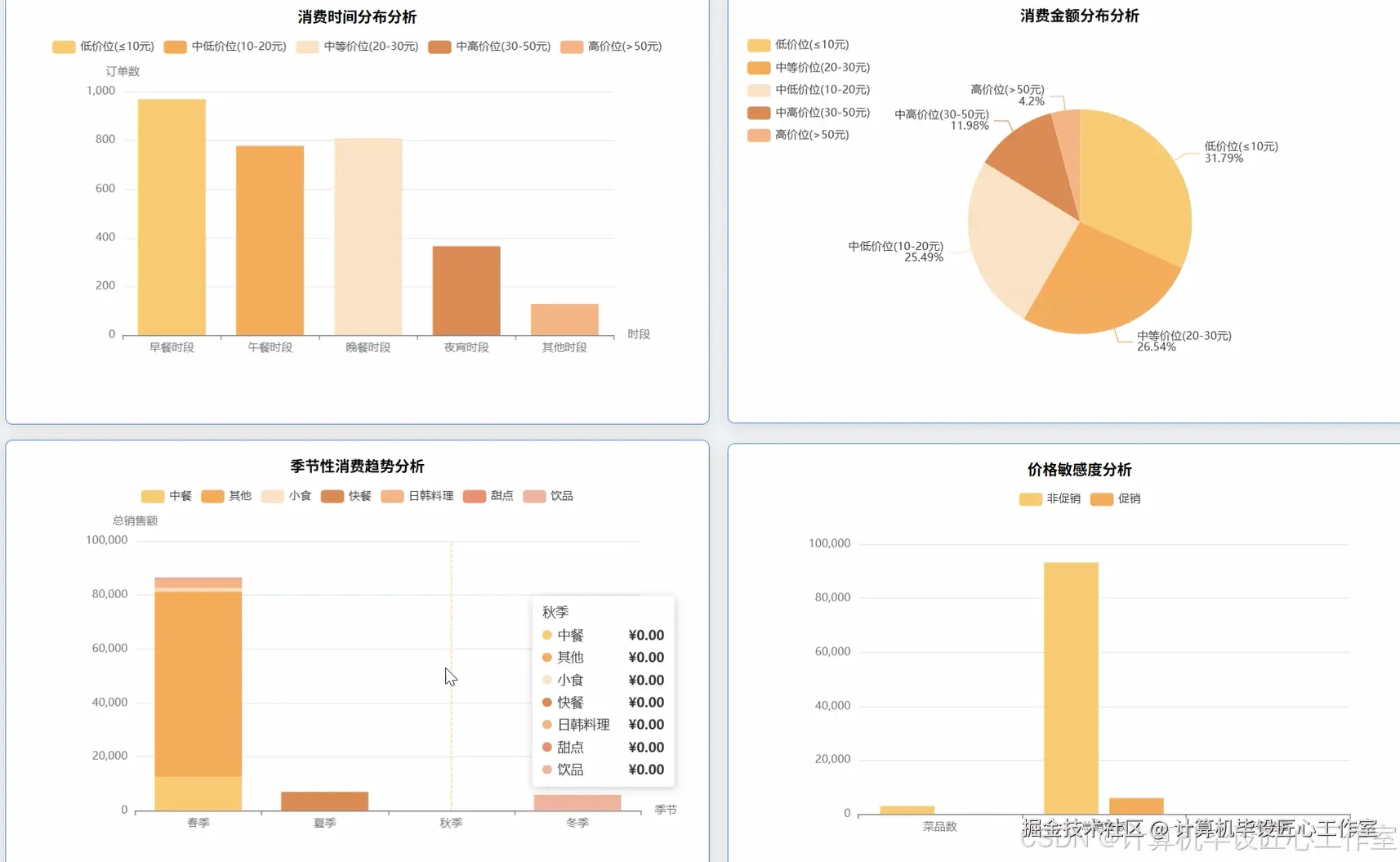
Task: Toggle 中低价位(10-20元) legend in pie chart panel
Action: tap(809, 90)
